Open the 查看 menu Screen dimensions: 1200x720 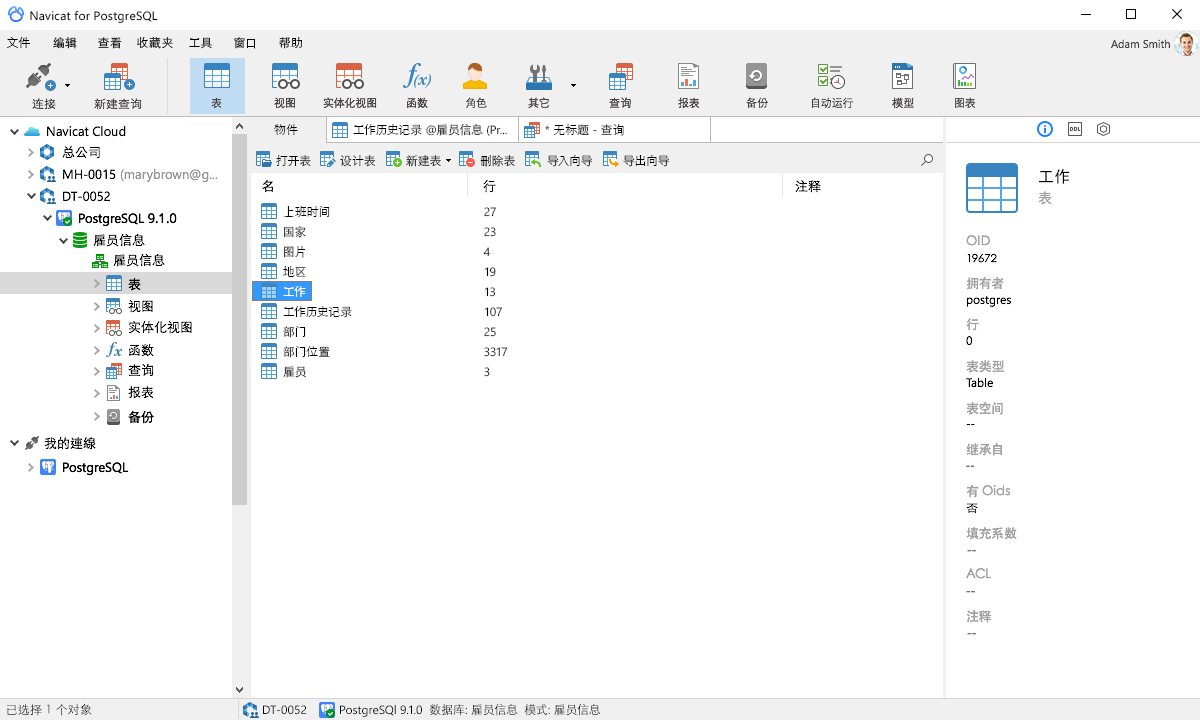point(110,43)
